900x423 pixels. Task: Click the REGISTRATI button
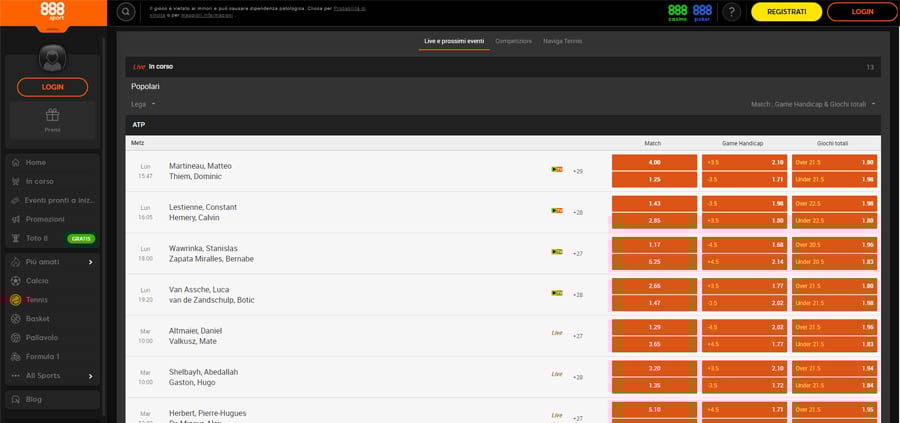click(786, 11)
